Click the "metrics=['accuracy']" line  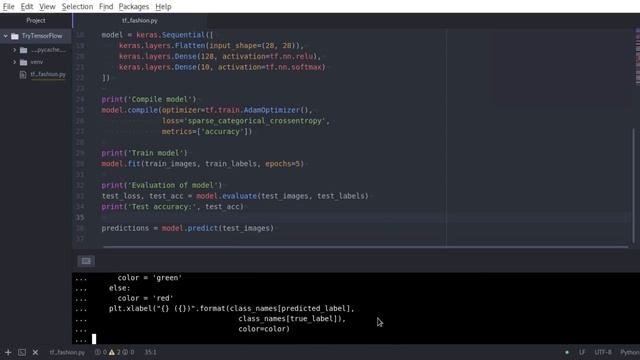coord(207,131)
